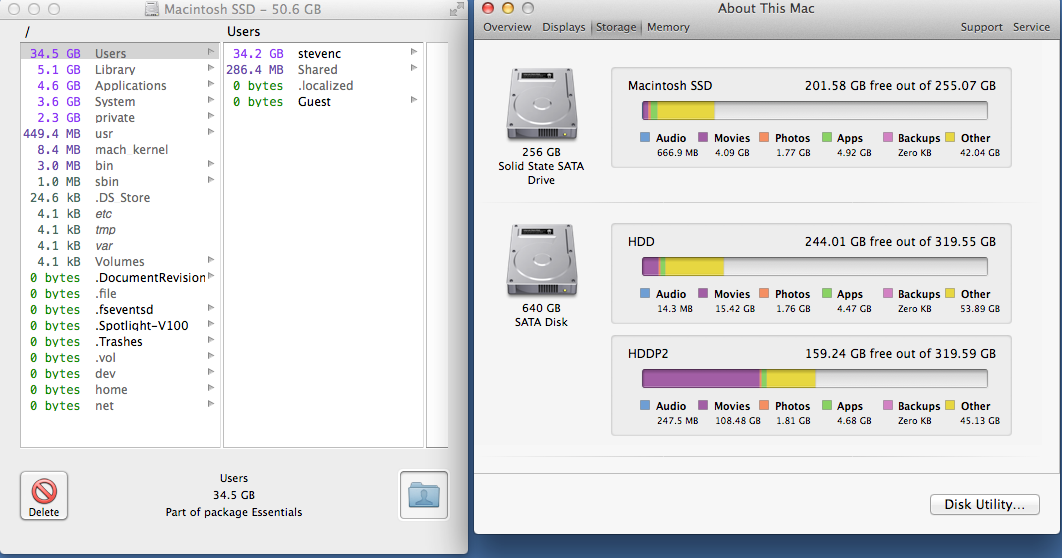Select the .DS_Store file row
Image resolution: width=1062 pixels, height=558 pixels.
pyautogui.click(x=120, y=198)
